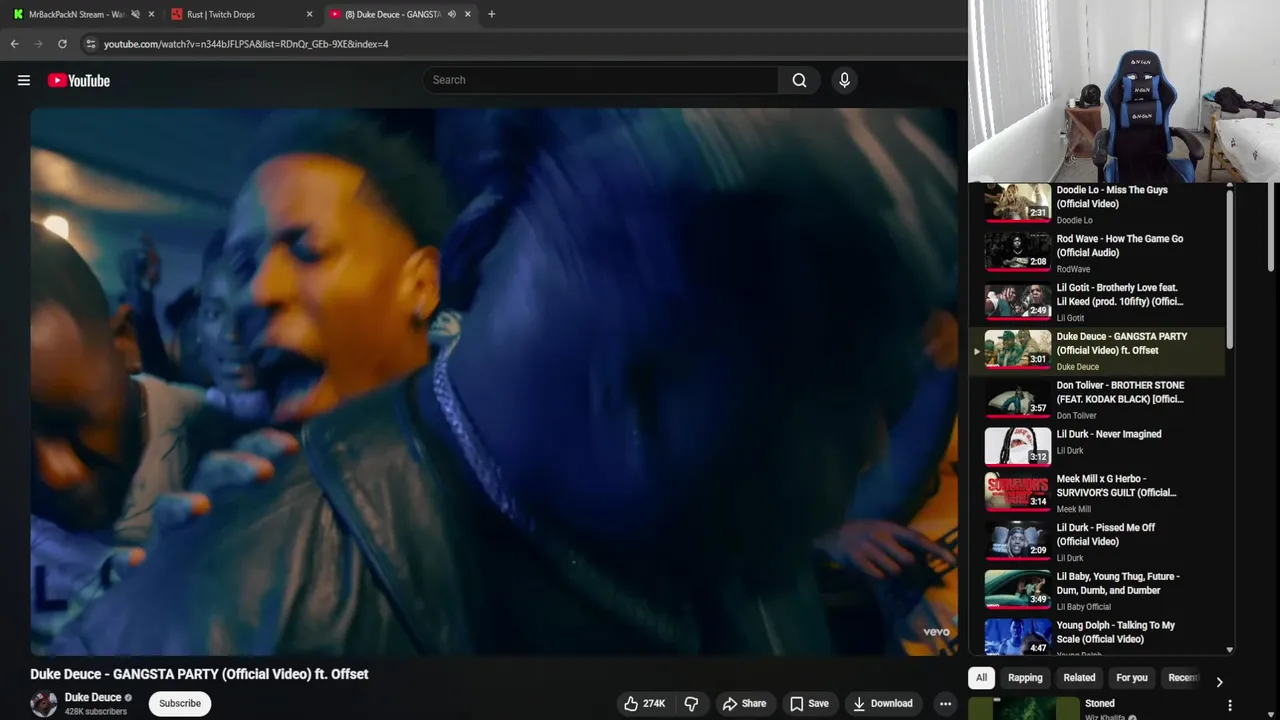Go to the YouTube home logo

pyautogui.click(x=78, y=80)
